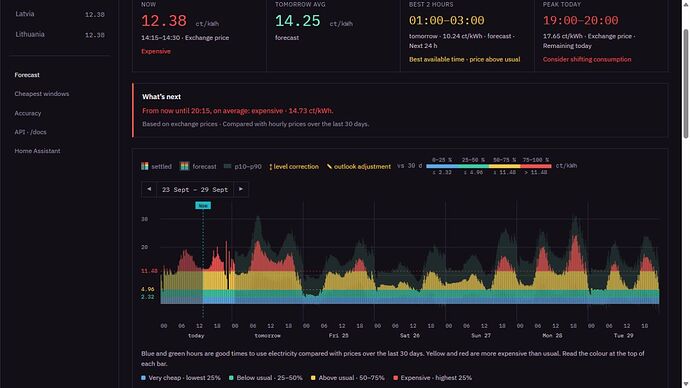Click the PEAK TODAY 19:00–20:00 value
Image resolution: width=690 pixels, height=388 pixels.
point(580,20)
